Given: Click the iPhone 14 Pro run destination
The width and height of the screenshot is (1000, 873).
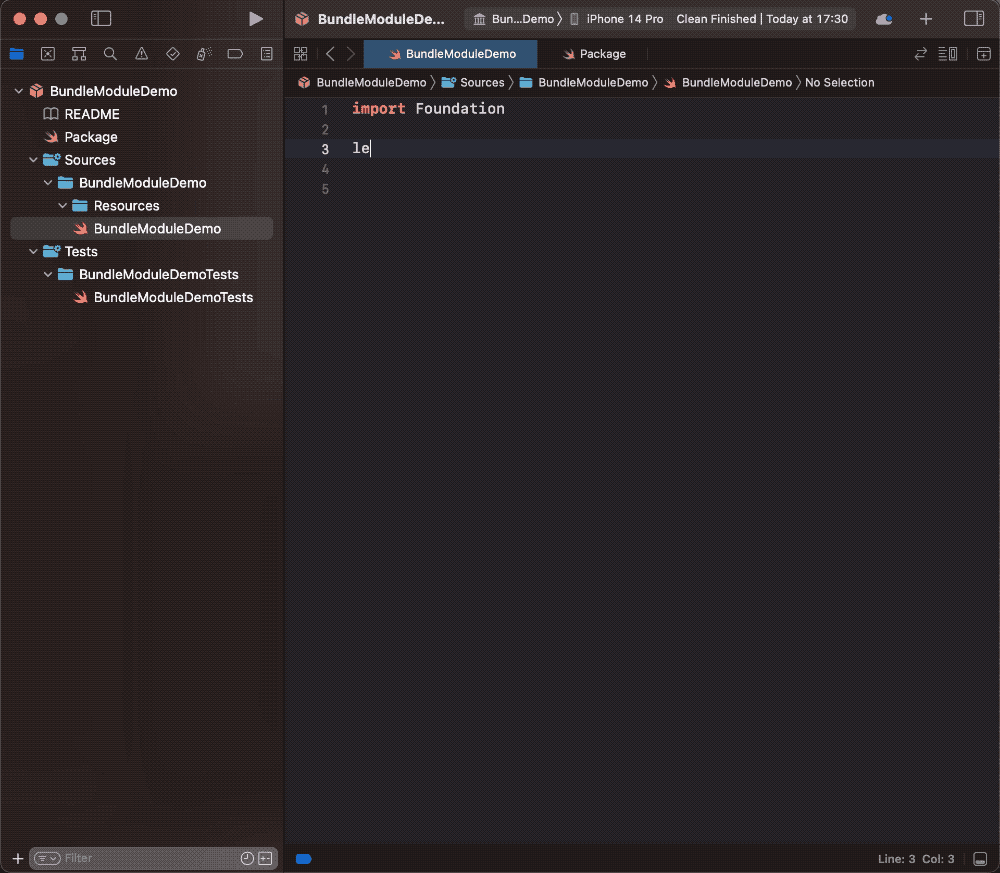Looking at the screenshot, I should tap(625, 18).
